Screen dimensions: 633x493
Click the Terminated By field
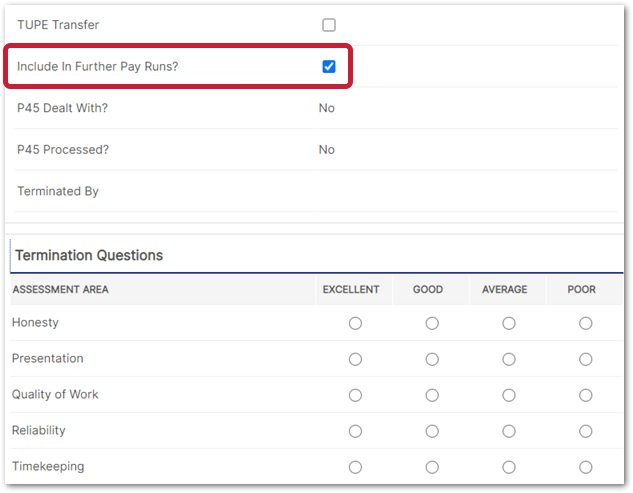coord(400,191)
